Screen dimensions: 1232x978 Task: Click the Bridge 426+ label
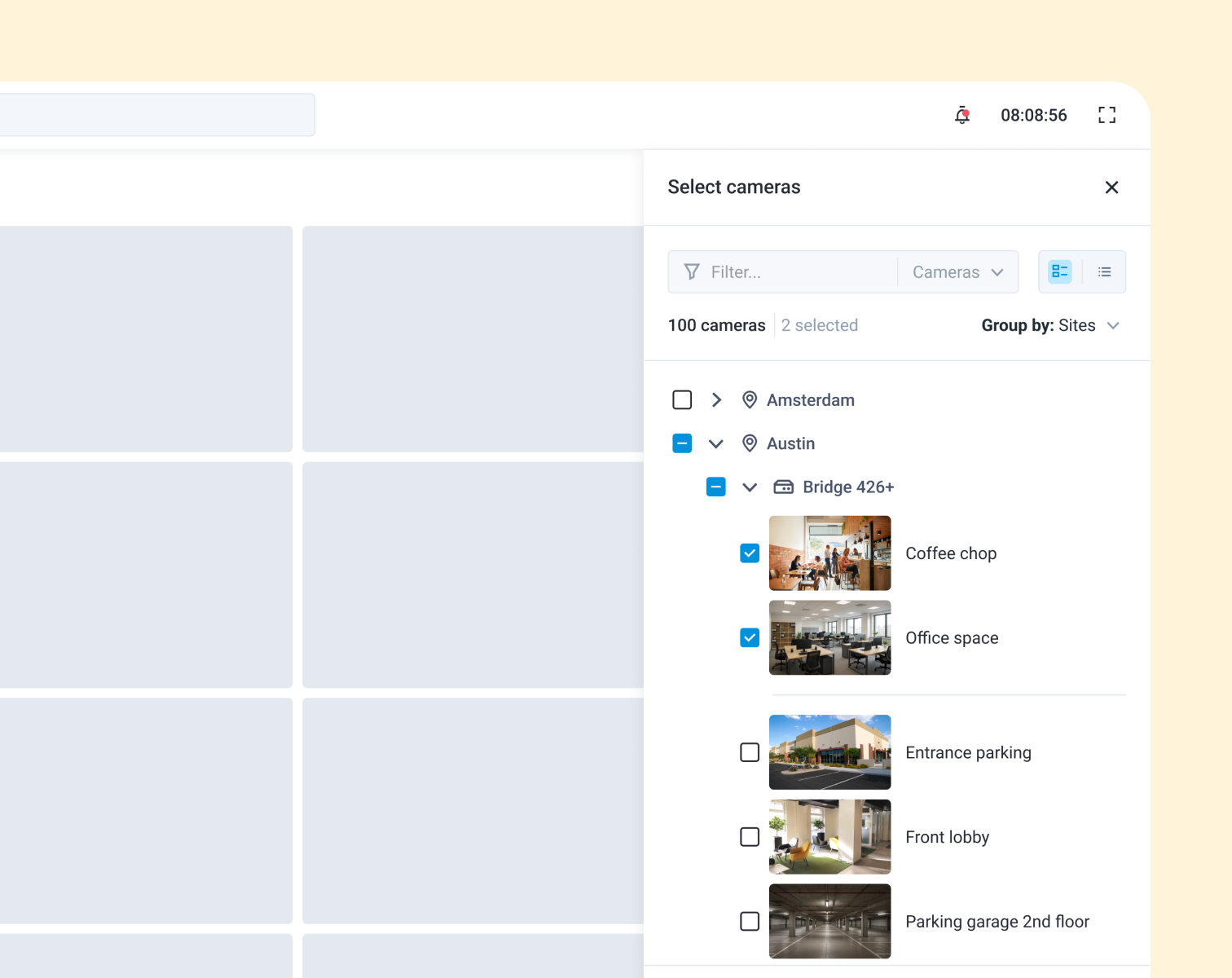pyautogui.click(x=848, y=487)
